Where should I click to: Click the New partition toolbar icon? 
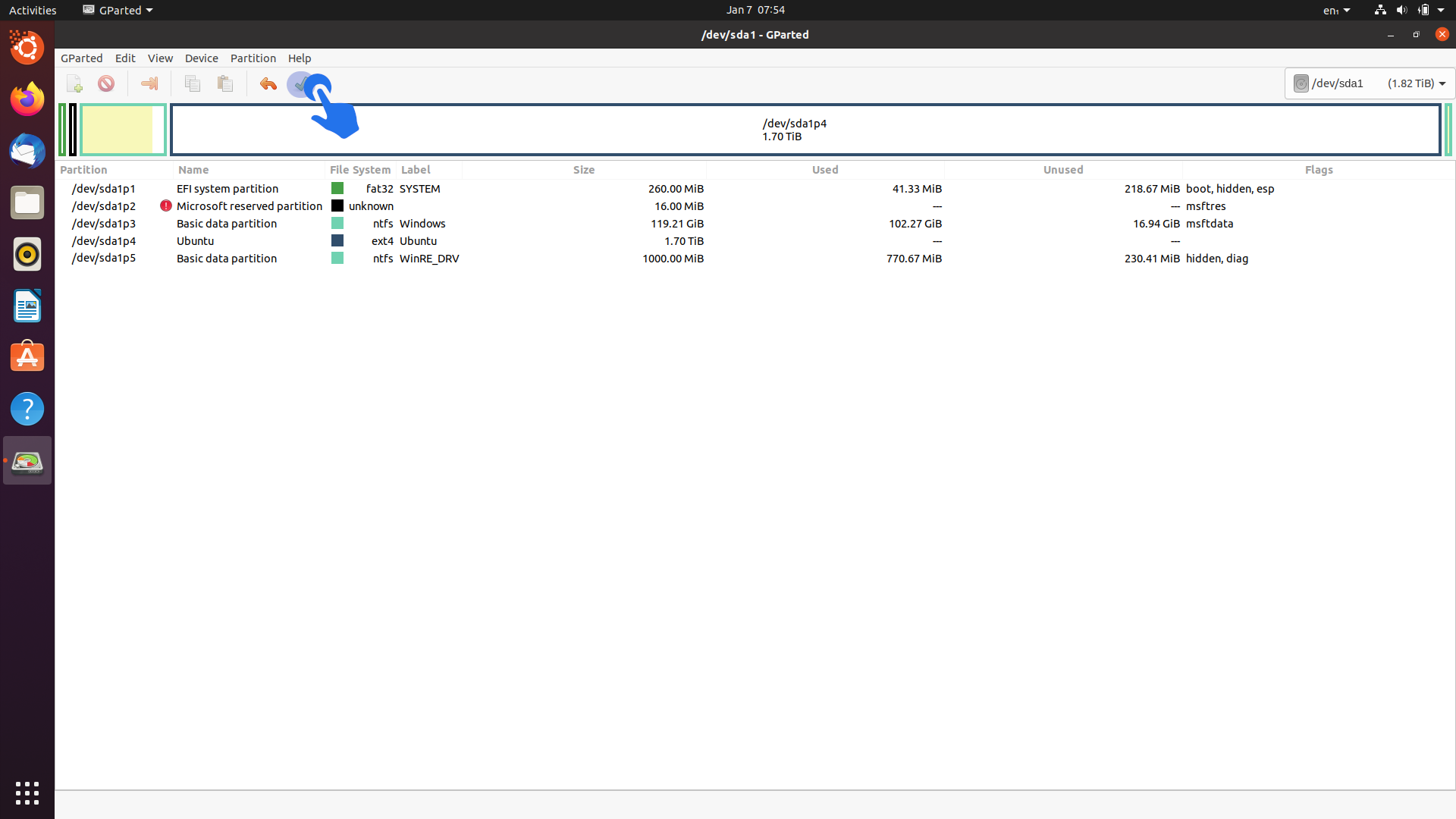74,83
